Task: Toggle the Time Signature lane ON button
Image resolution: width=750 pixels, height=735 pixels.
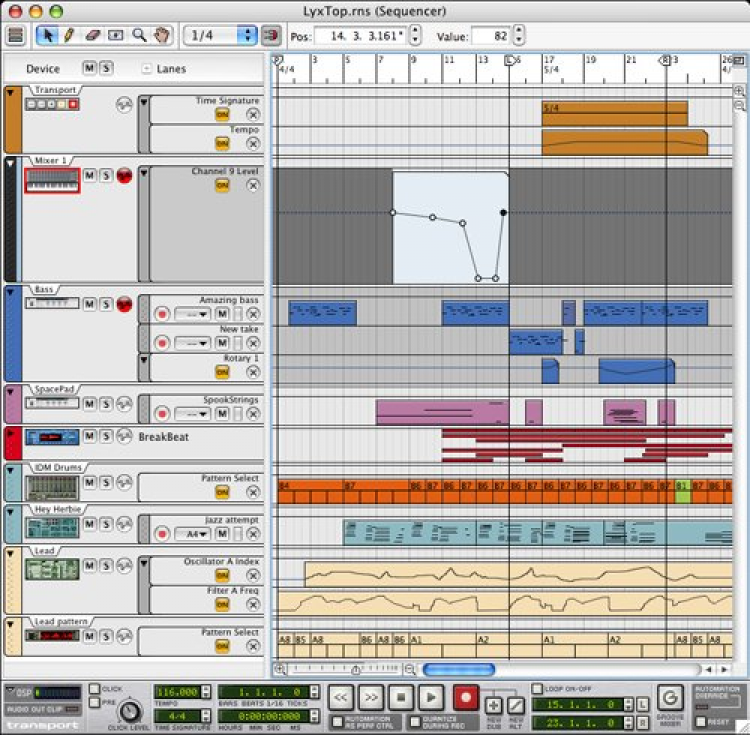Action: point(222,114)
